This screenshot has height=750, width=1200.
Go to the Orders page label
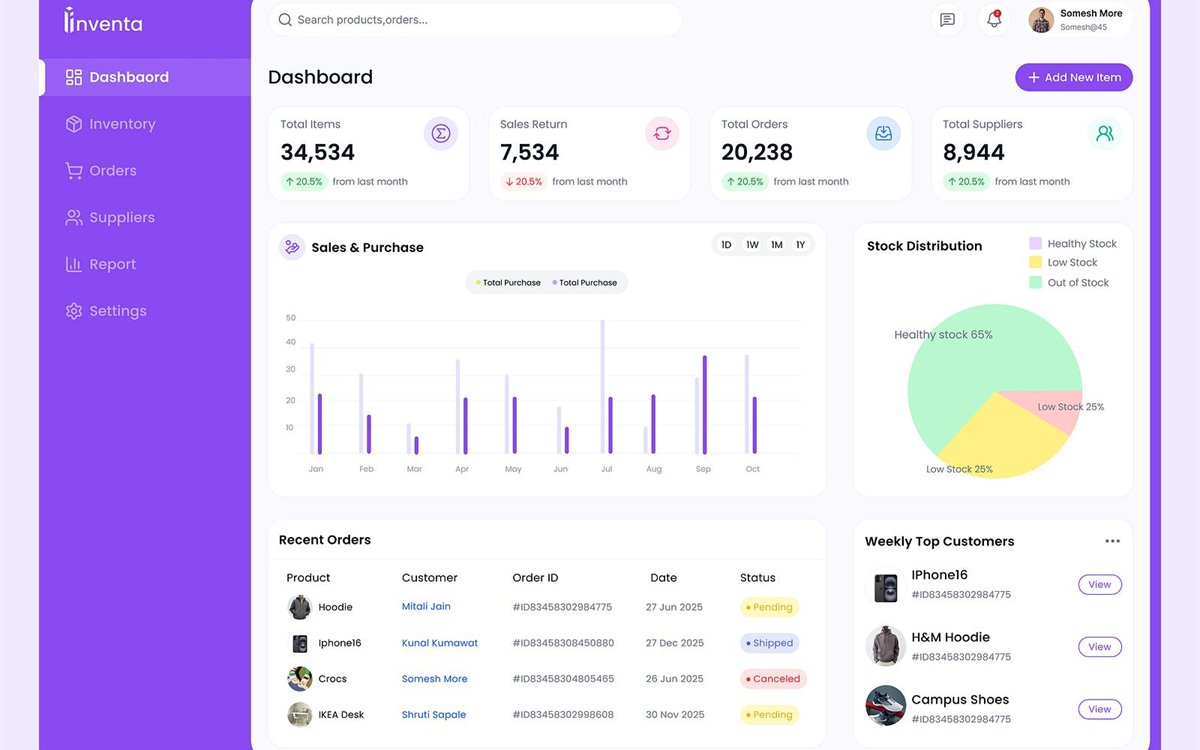[x=113, y=171]
